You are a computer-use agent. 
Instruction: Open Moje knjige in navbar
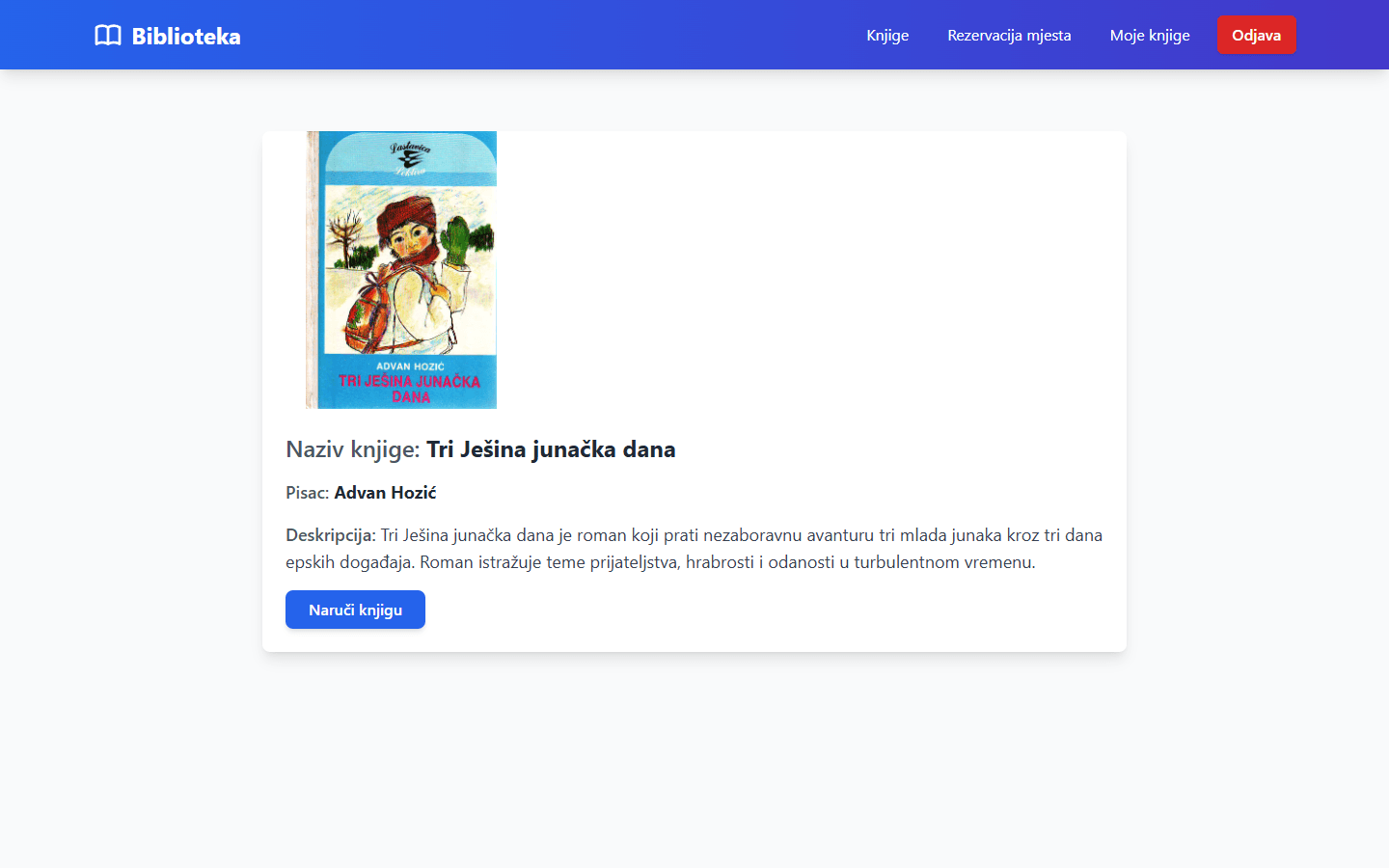(1150, 35)
